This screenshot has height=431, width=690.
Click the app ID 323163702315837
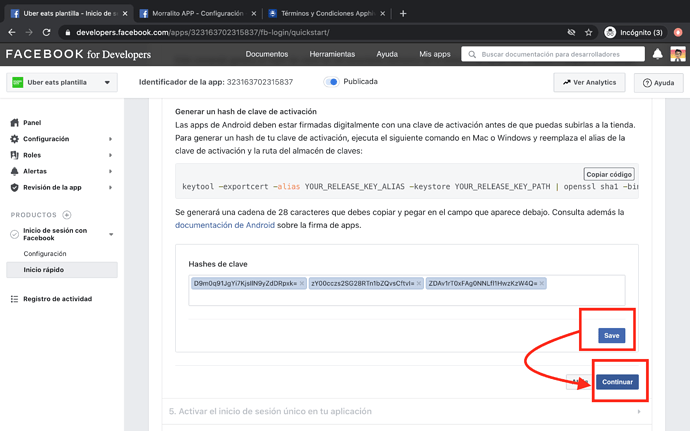tap(260, 82)
